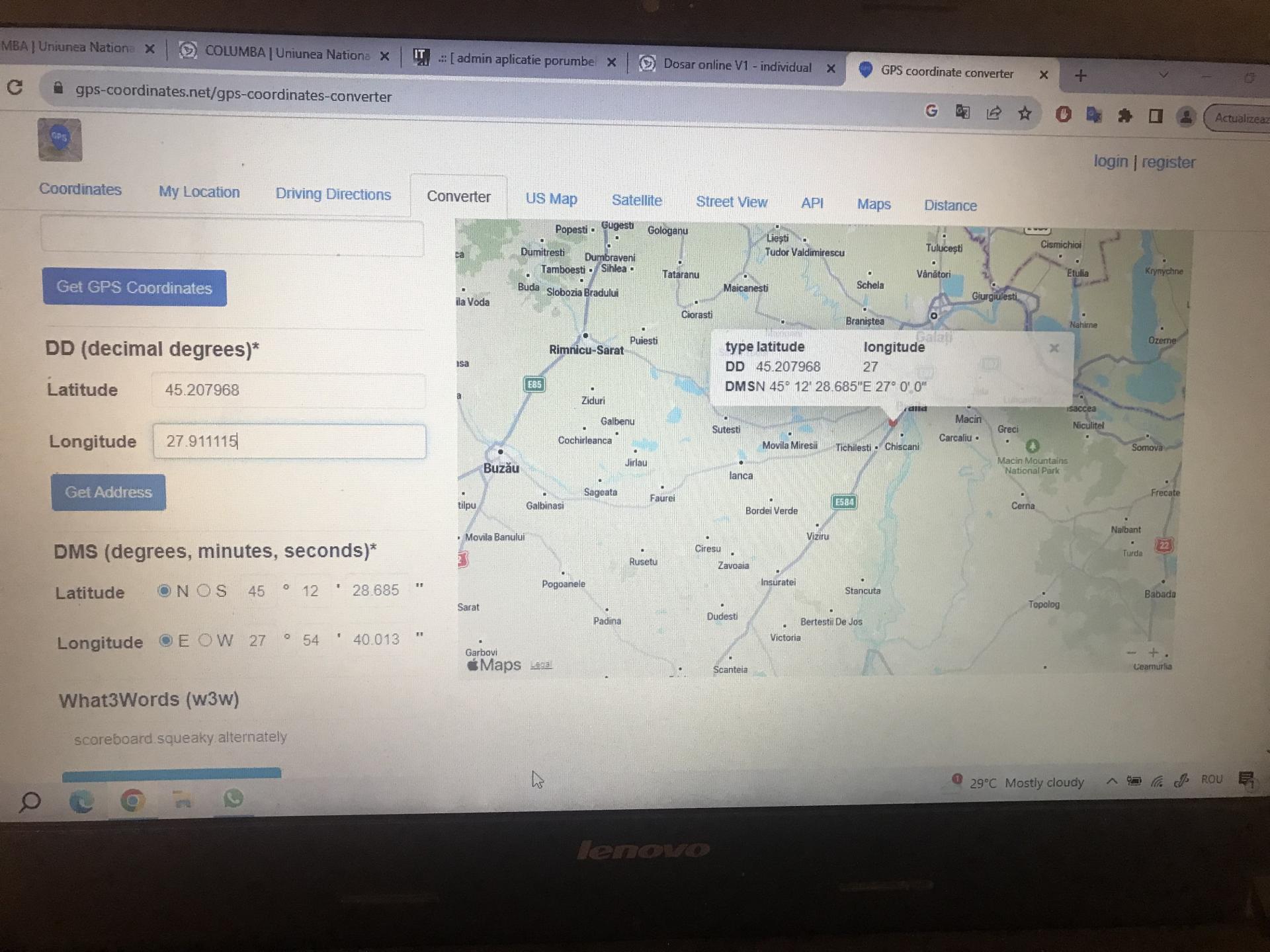Close the map coordinates popup
1270x952 pixels.
(x=1054, y=348)
